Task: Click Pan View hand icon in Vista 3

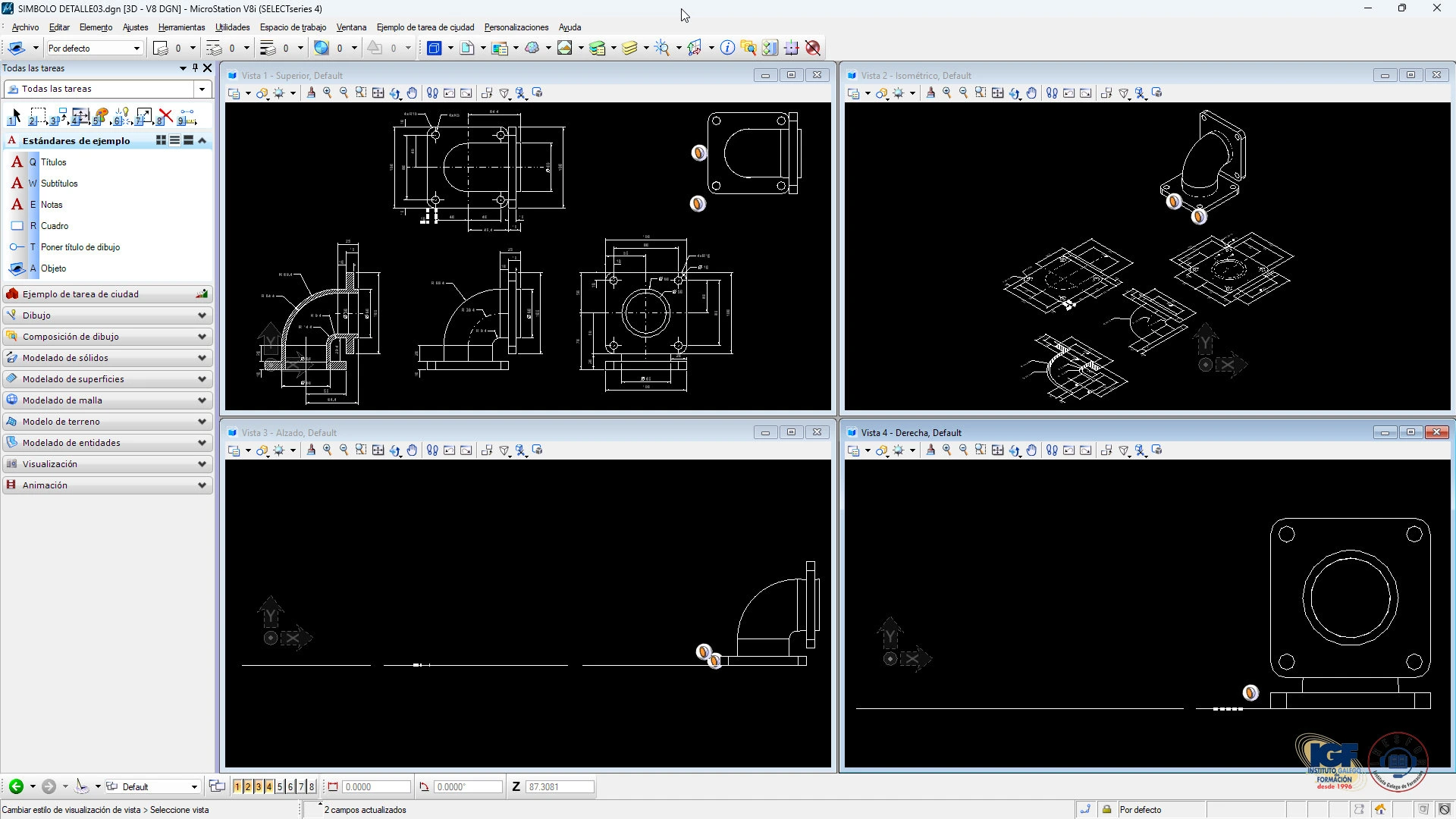Action: click(412, 450)
